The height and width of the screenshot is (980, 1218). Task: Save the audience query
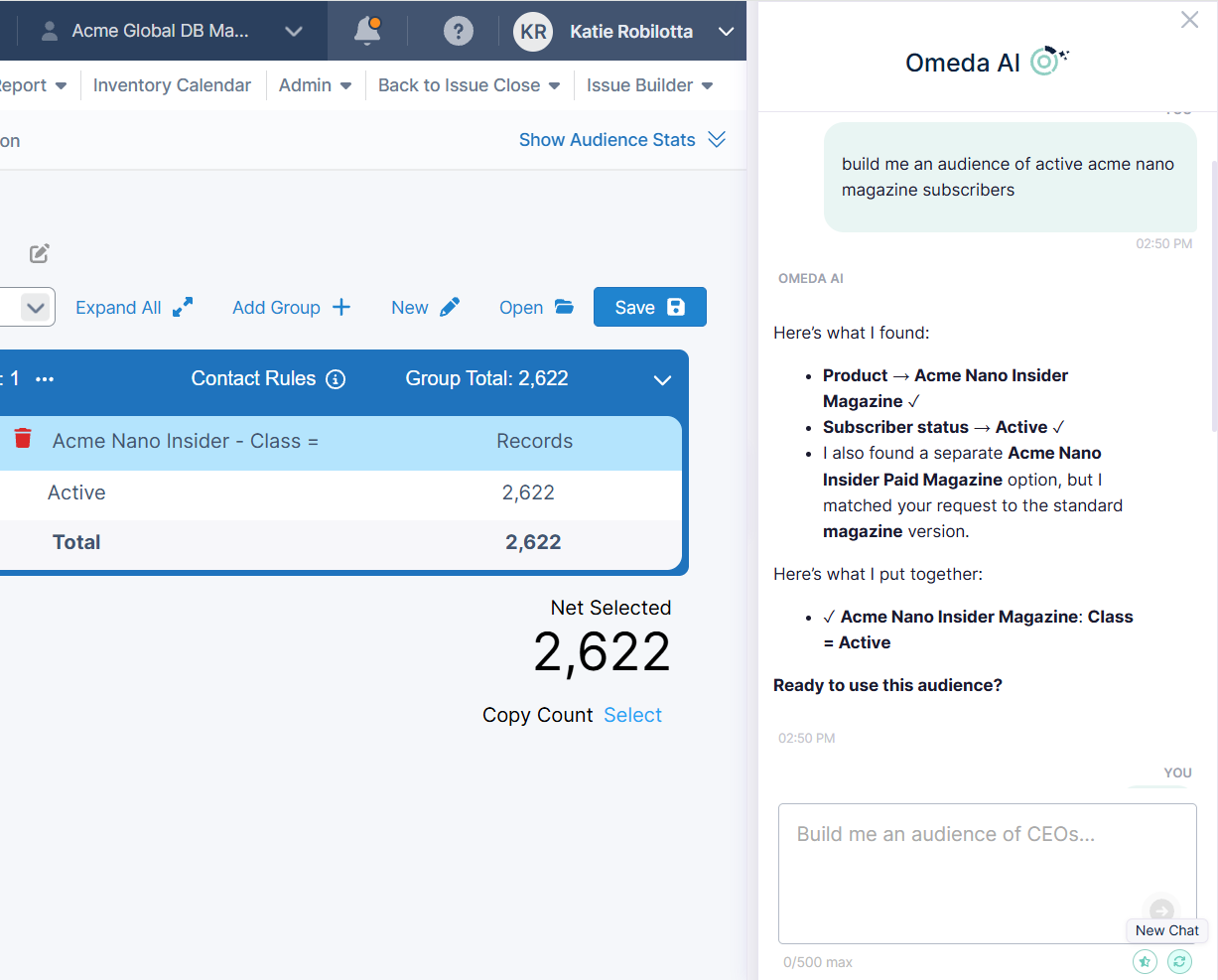point(650,307)
